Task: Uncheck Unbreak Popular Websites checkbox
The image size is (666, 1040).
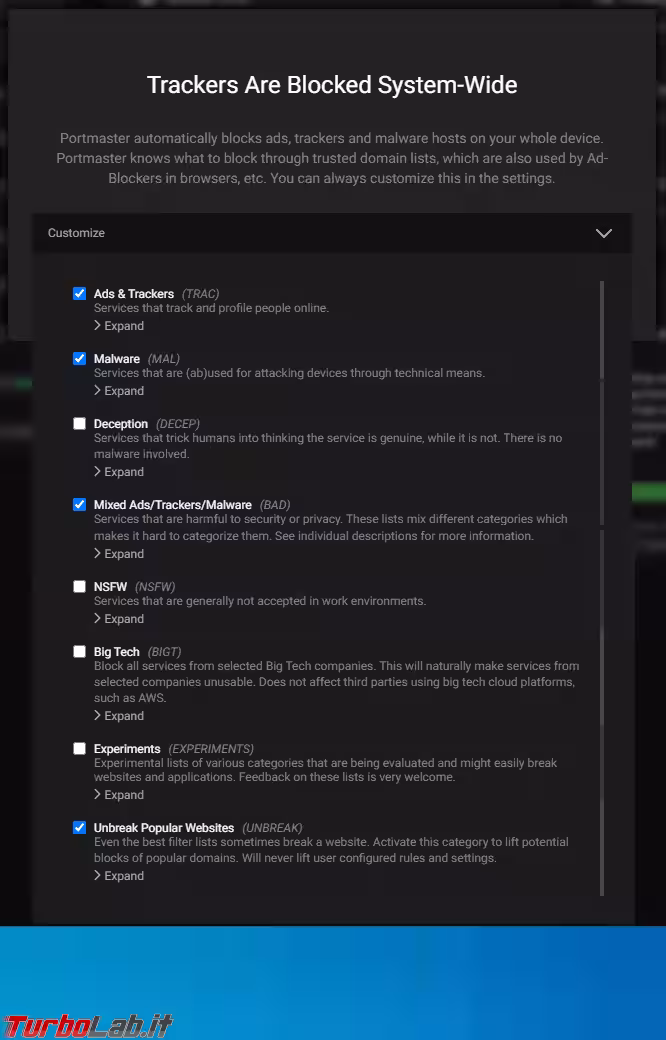Action: (80, 828)
